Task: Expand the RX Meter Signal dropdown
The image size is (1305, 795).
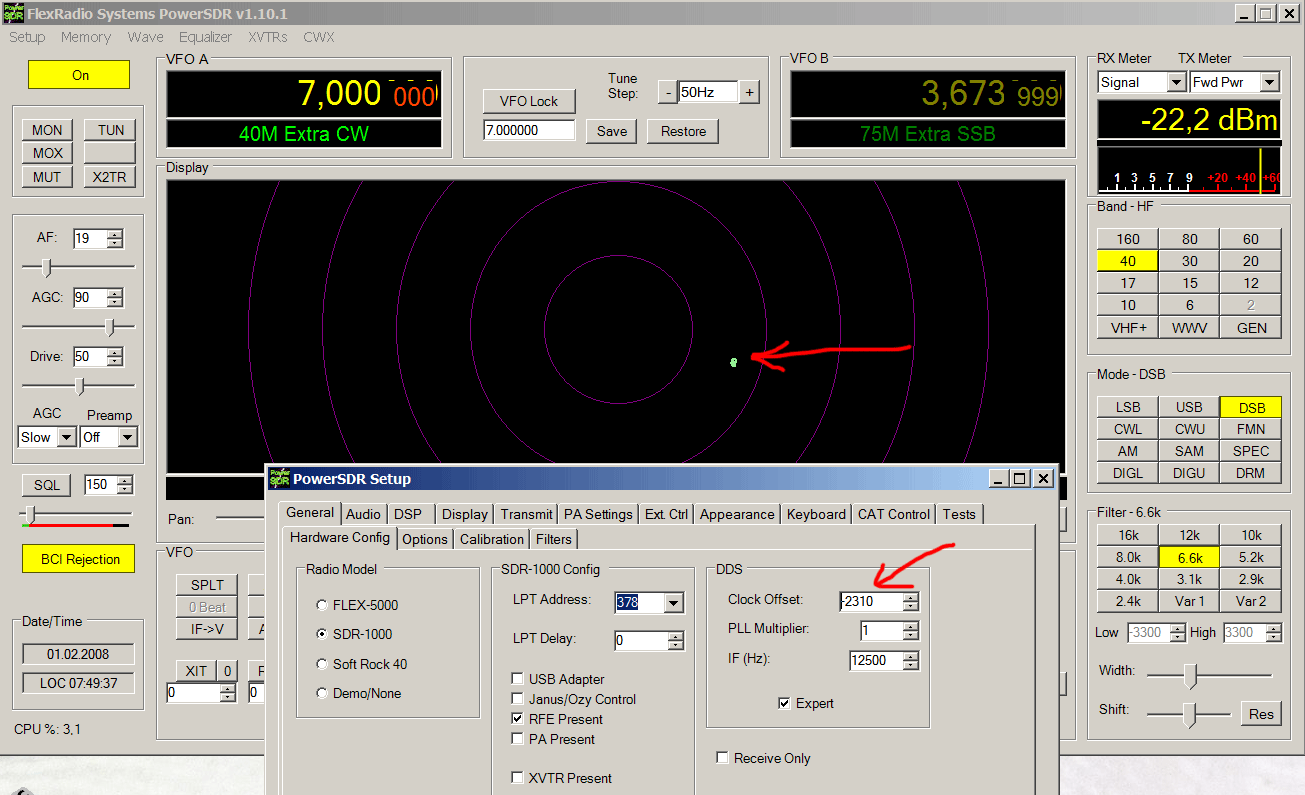Action: click(1175, 82)
